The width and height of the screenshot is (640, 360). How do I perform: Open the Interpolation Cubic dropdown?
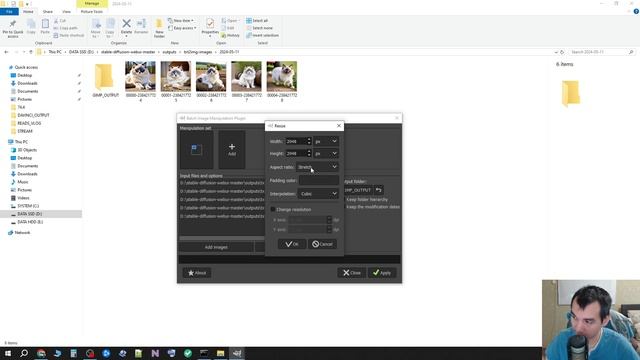[x=318, y=193]
